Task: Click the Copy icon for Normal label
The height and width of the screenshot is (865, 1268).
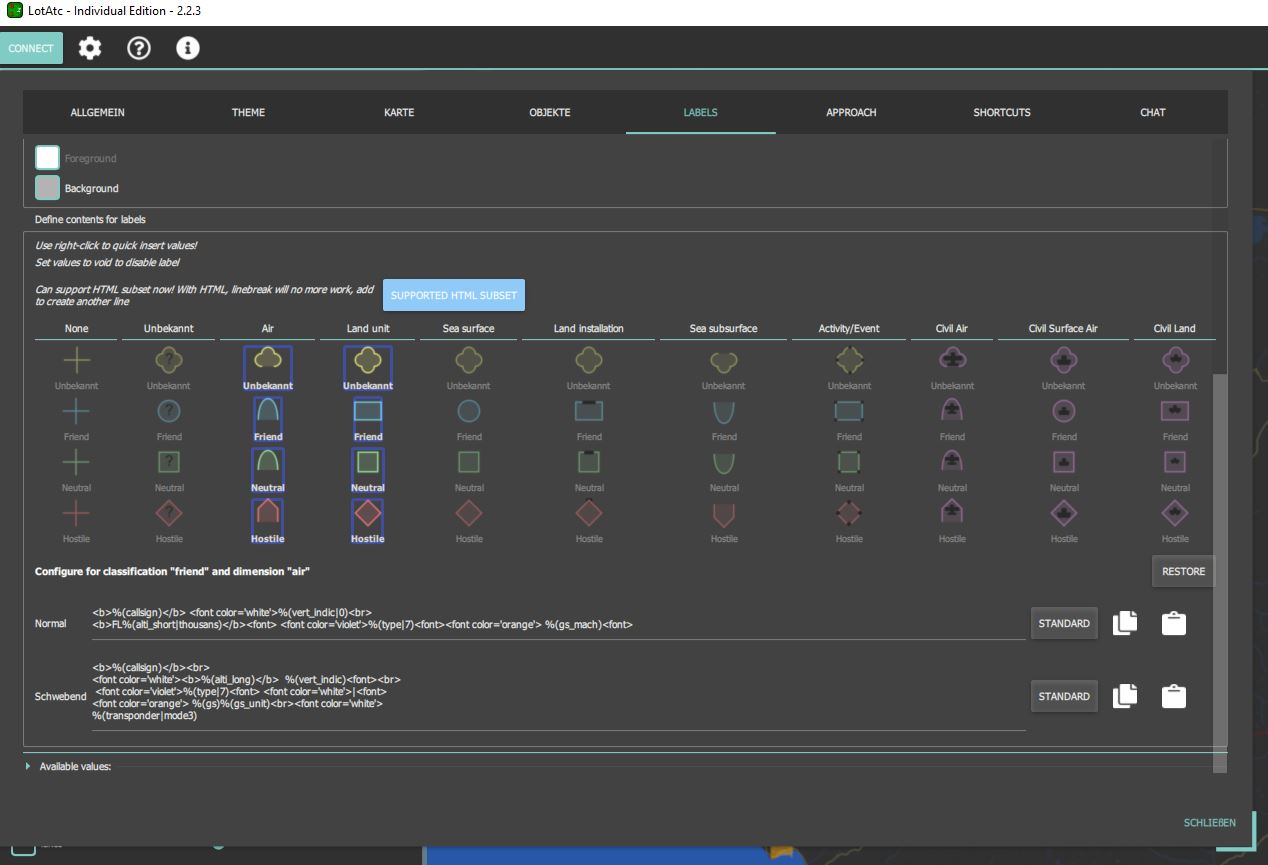Action: pyautogui.click(x=1125, y=623)
